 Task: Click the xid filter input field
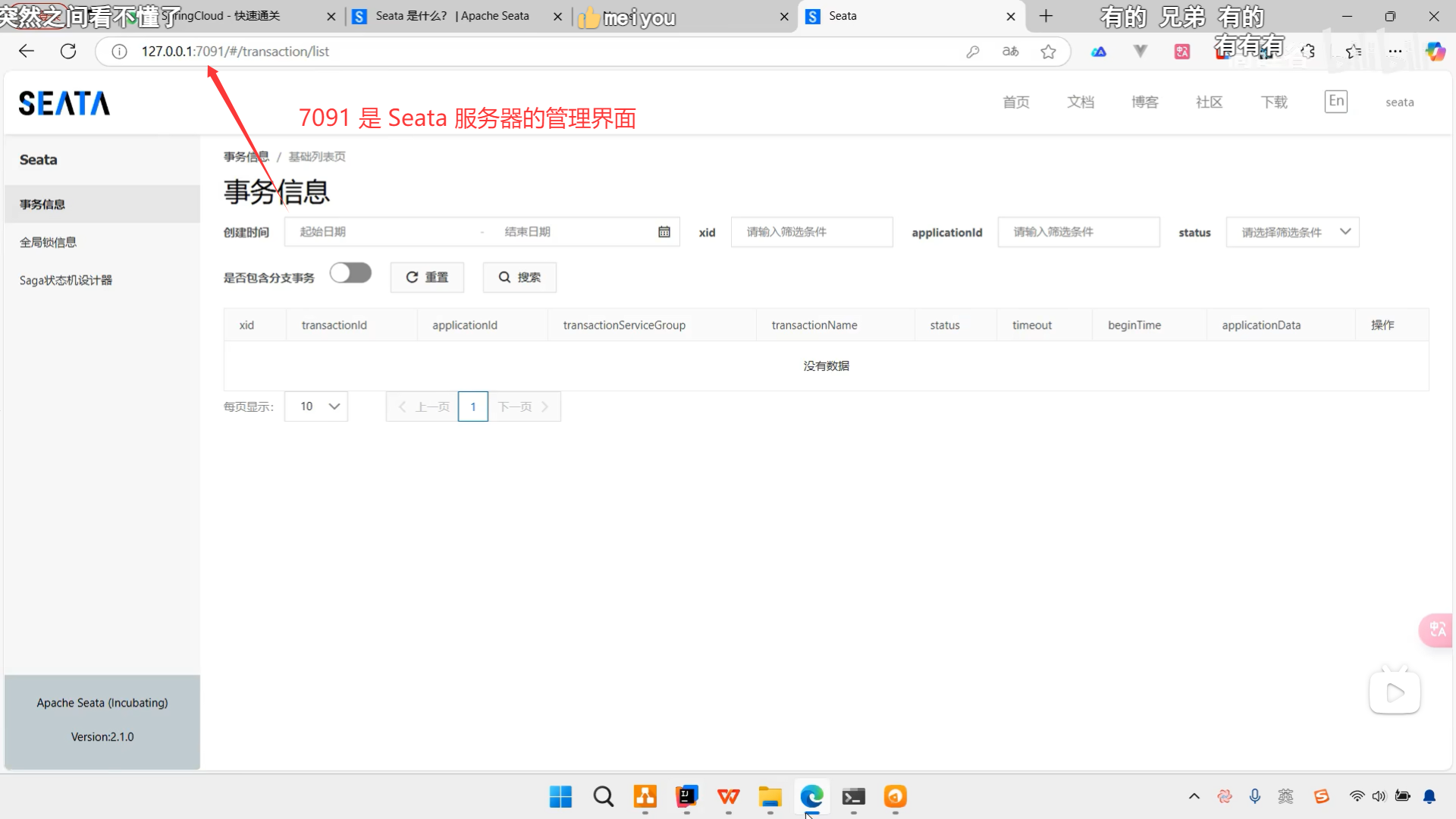click(x=811, y=232)
